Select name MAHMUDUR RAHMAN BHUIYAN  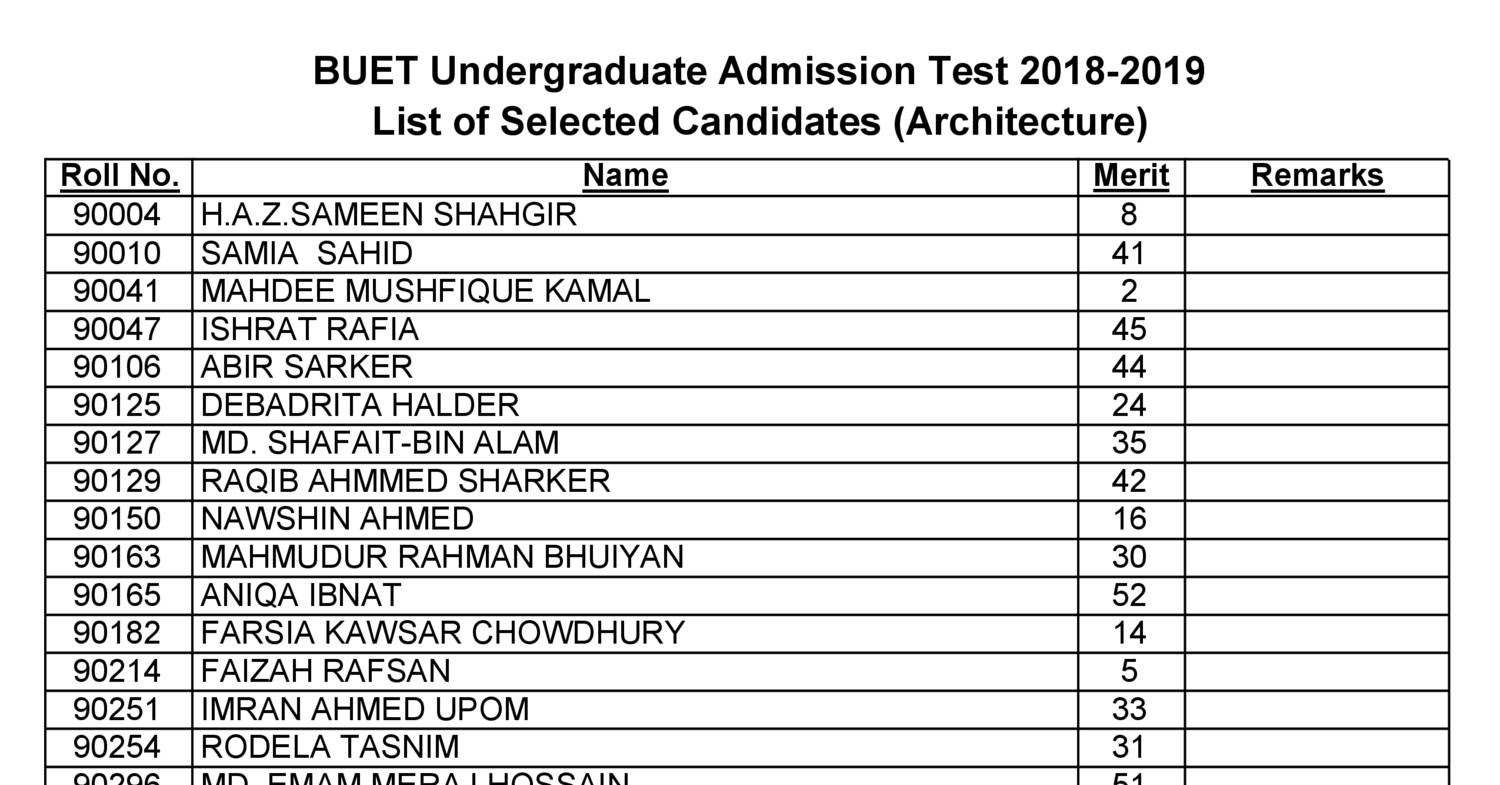tap(442, 557)
